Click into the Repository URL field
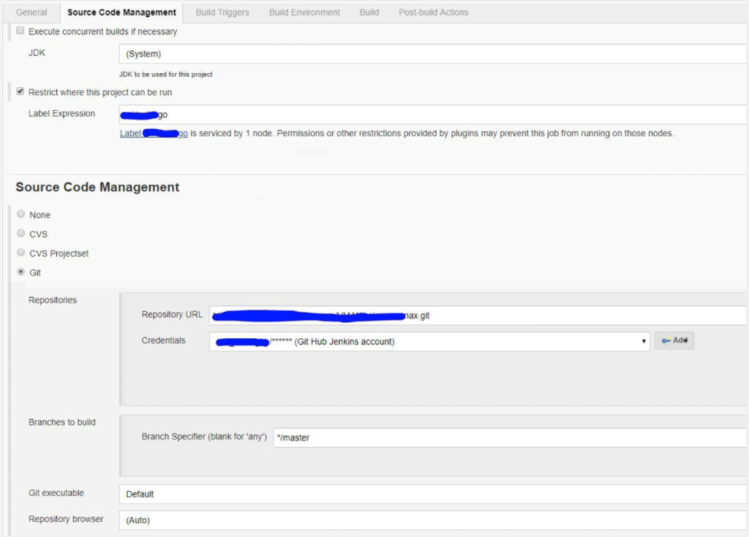 click(x=478, y=315)
